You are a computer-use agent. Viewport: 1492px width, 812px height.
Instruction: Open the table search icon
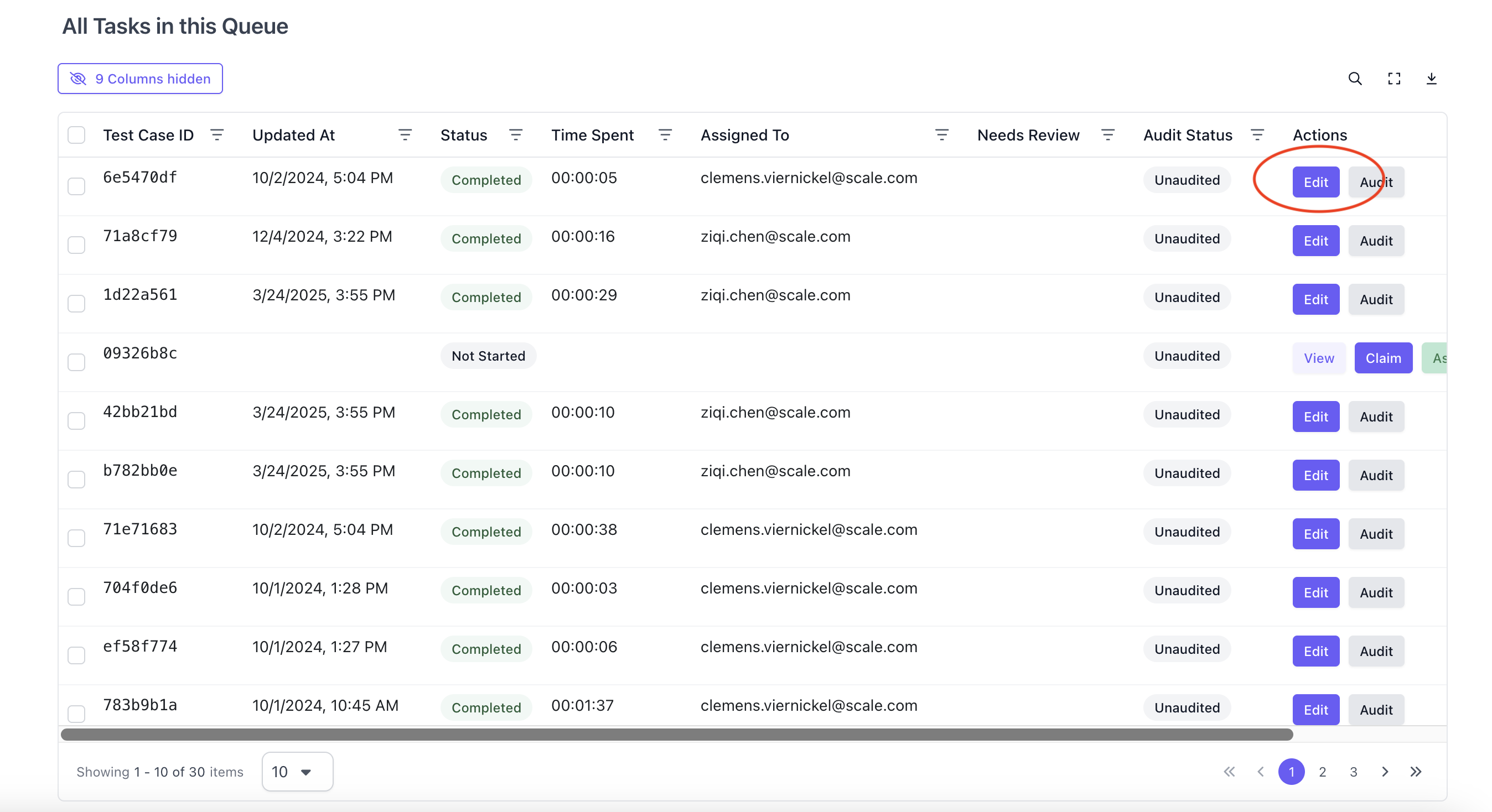(x=1355, y=79)
